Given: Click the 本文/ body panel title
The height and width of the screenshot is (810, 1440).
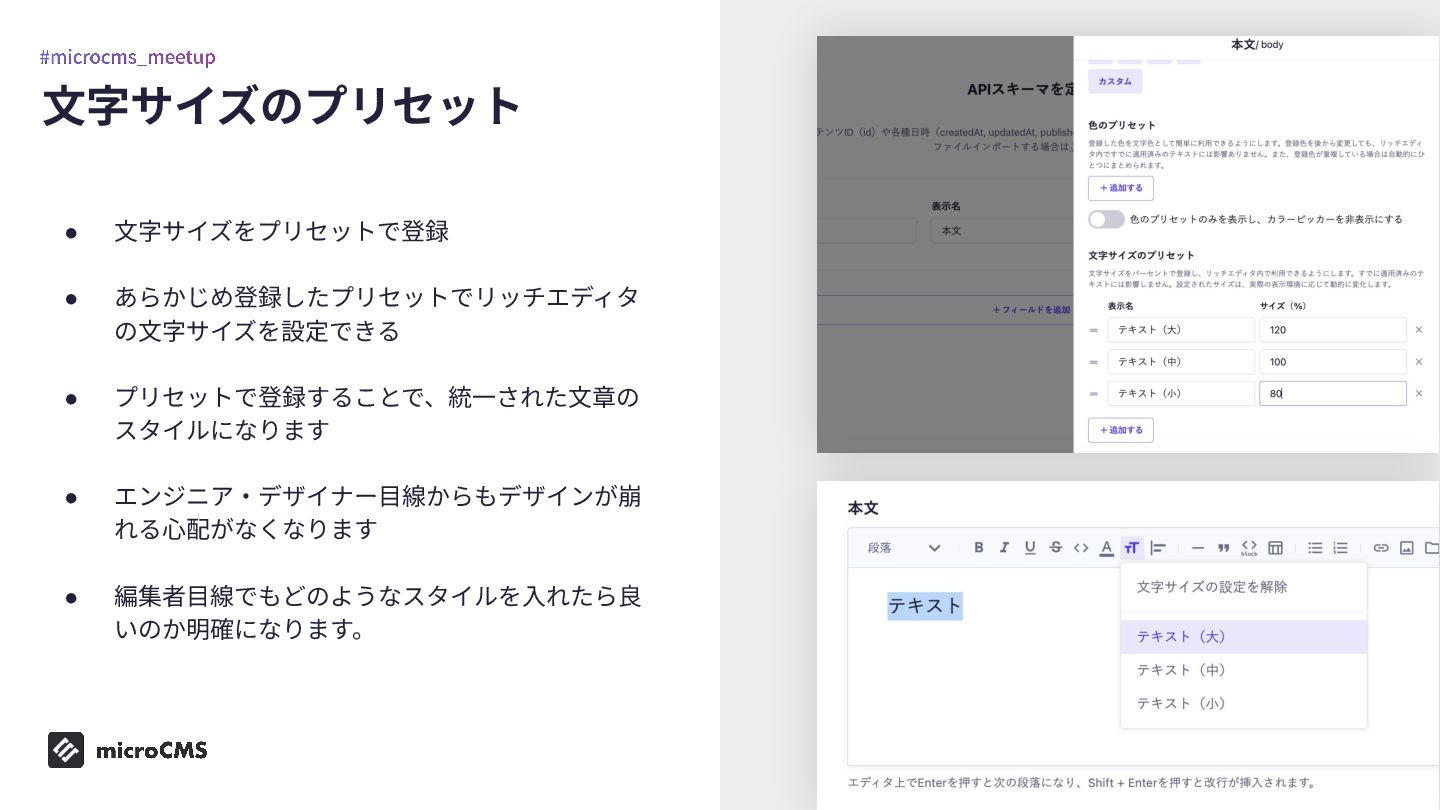Looking at the screenshot, I should click(1256, 45).
